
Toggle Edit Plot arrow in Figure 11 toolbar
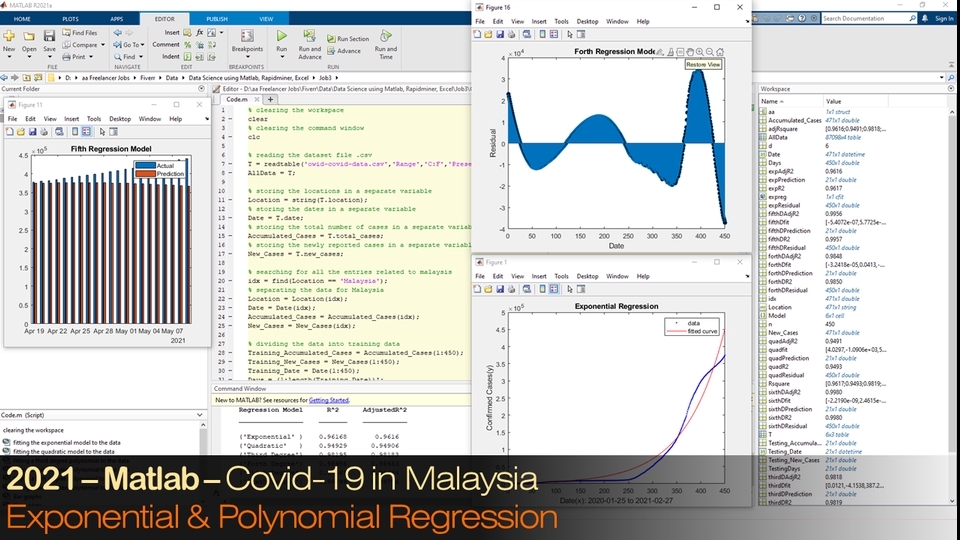point(102,132)
